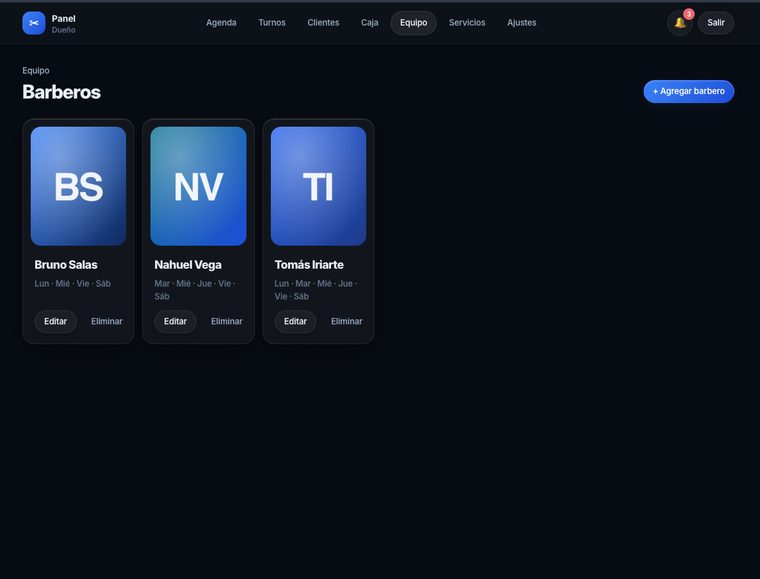Click Tomás Iriarte's workdays text
Screen dimensions: 760x579
(315, 290)
